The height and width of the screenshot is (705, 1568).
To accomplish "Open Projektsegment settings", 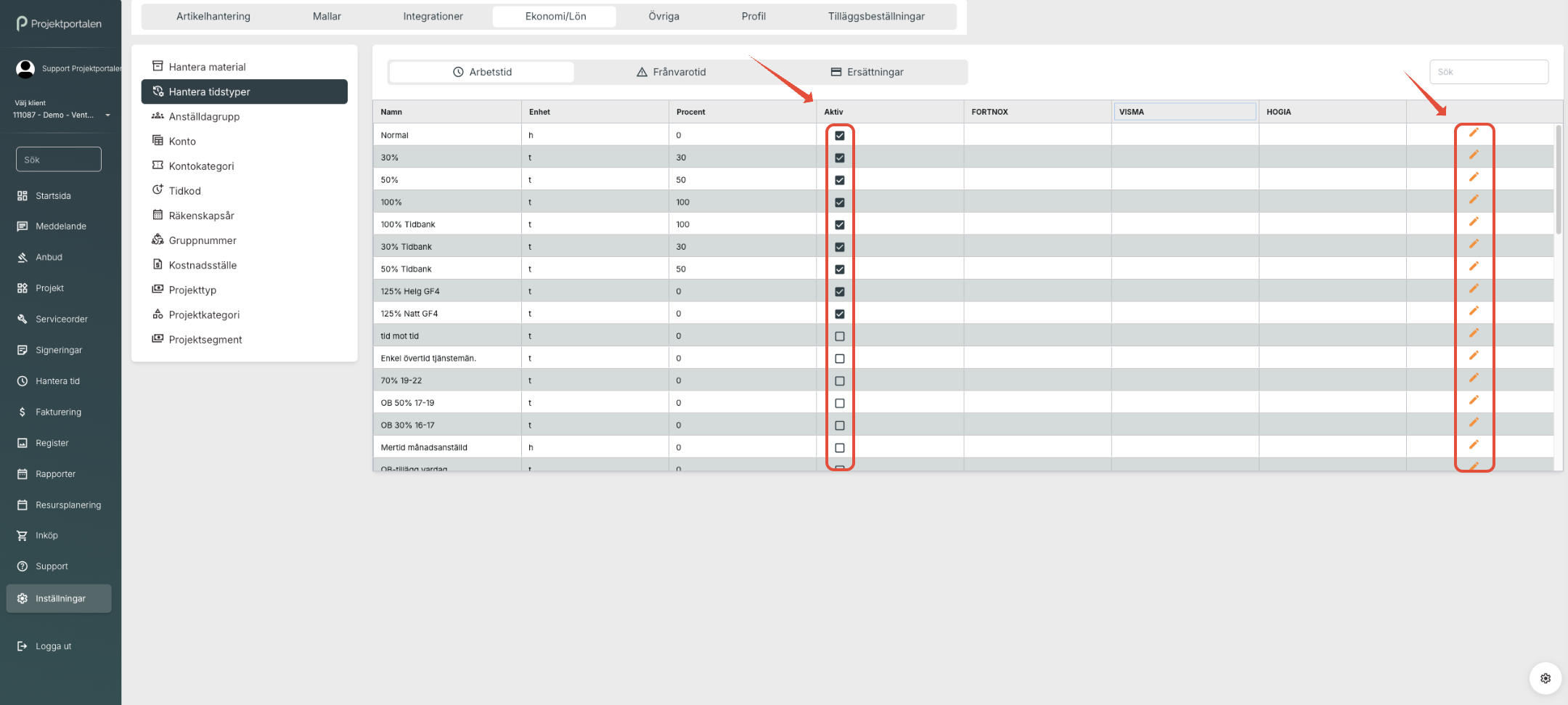I will pyautogui.click(x=244, y=339).
